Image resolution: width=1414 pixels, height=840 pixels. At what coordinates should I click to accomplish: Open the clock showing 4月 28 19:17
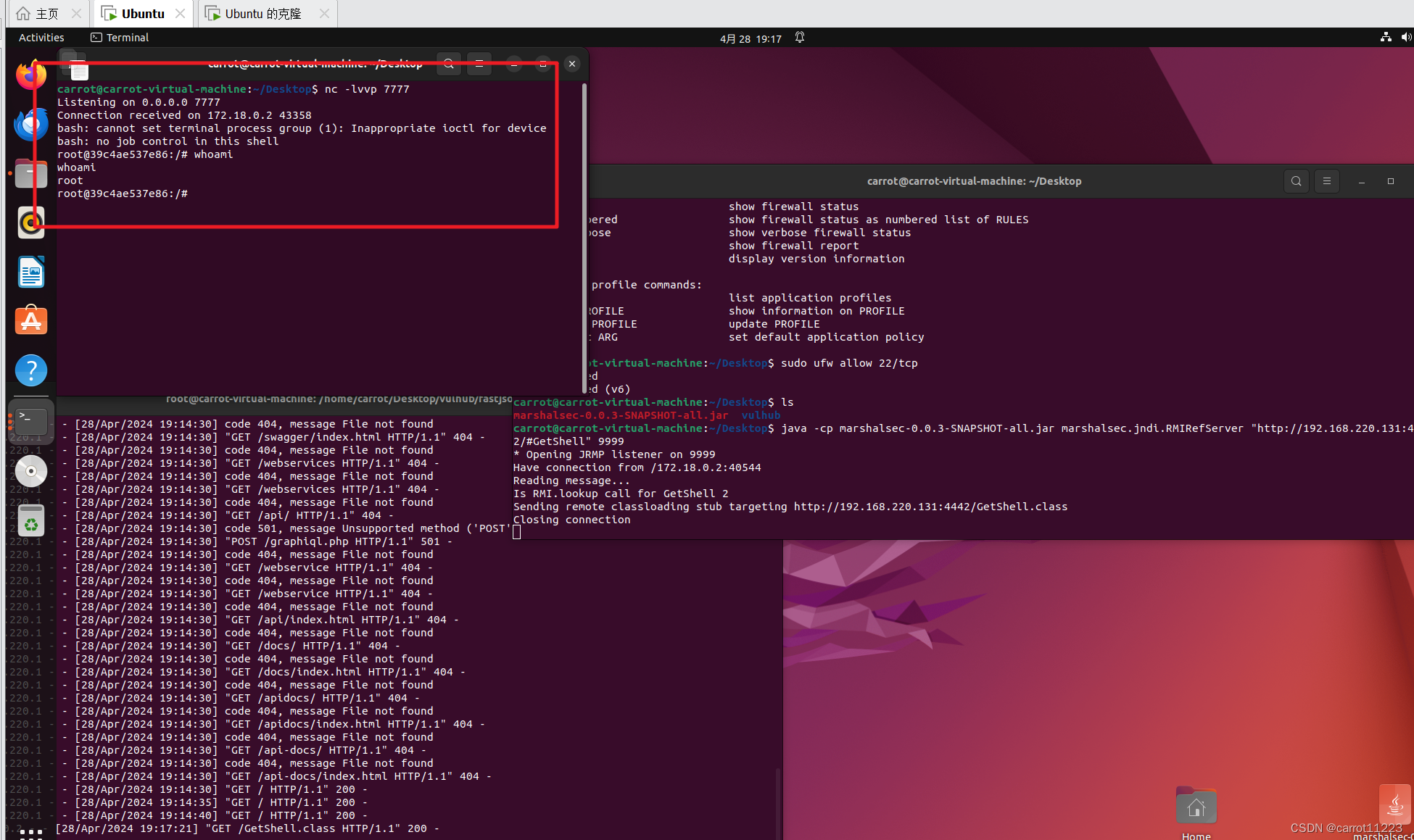[751, 38]
